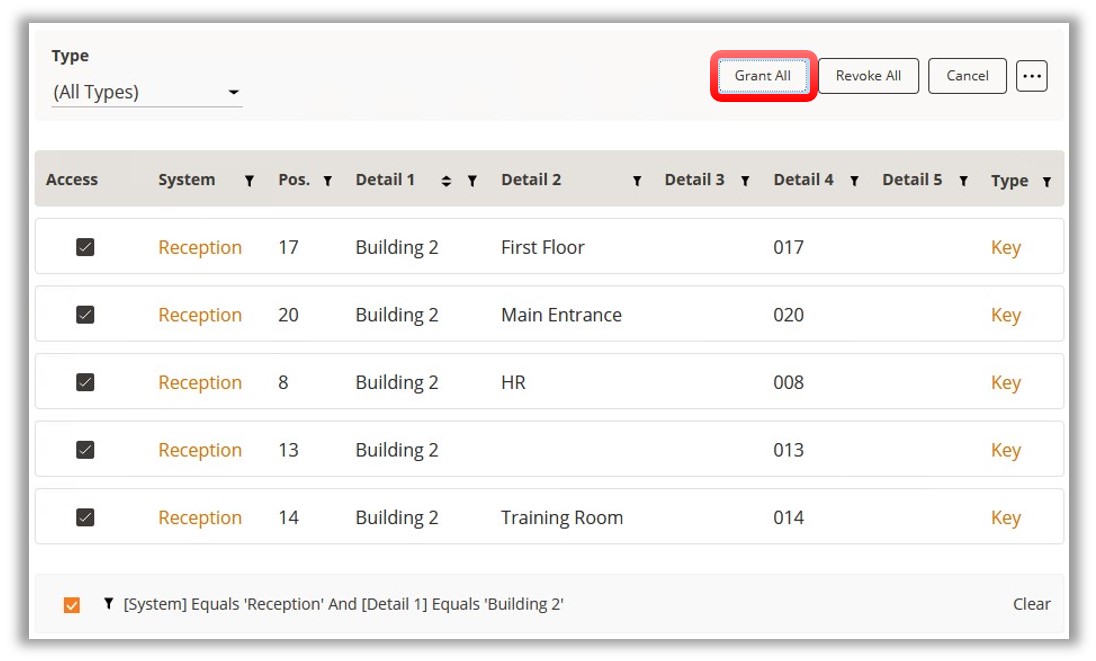Screen dimensions: 1096x661
Task: Click the Type column filter icon
Action: (1046, 182)
